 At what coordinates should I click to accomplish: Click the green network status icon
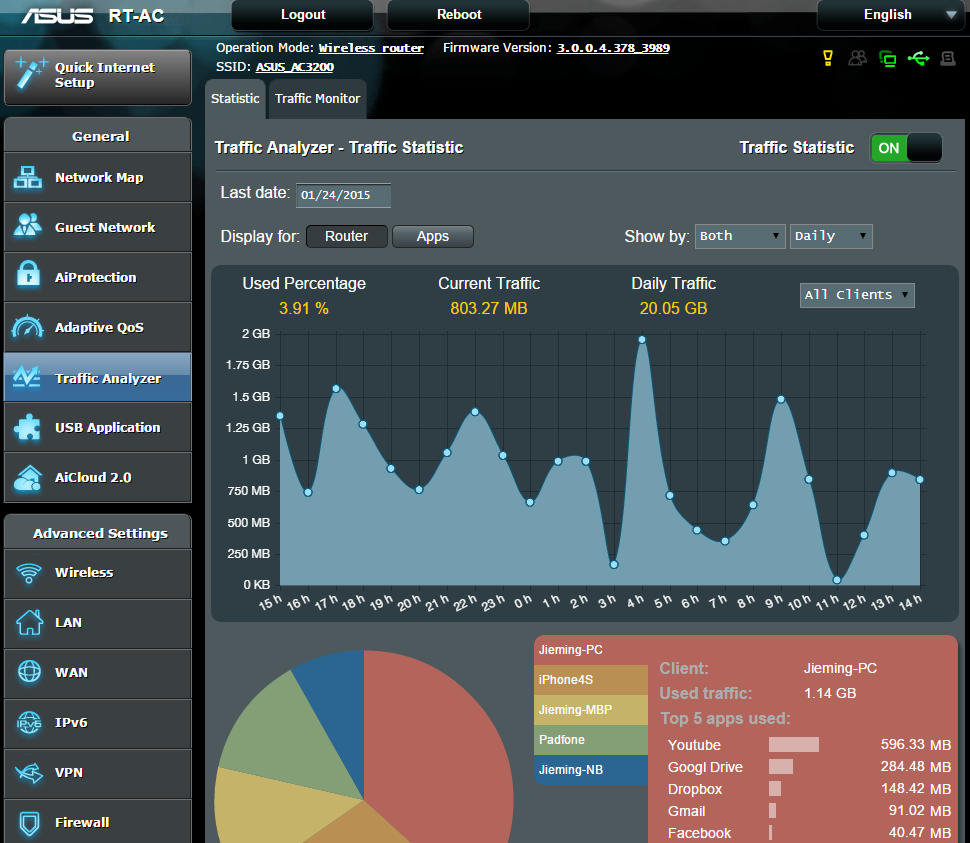888,59
